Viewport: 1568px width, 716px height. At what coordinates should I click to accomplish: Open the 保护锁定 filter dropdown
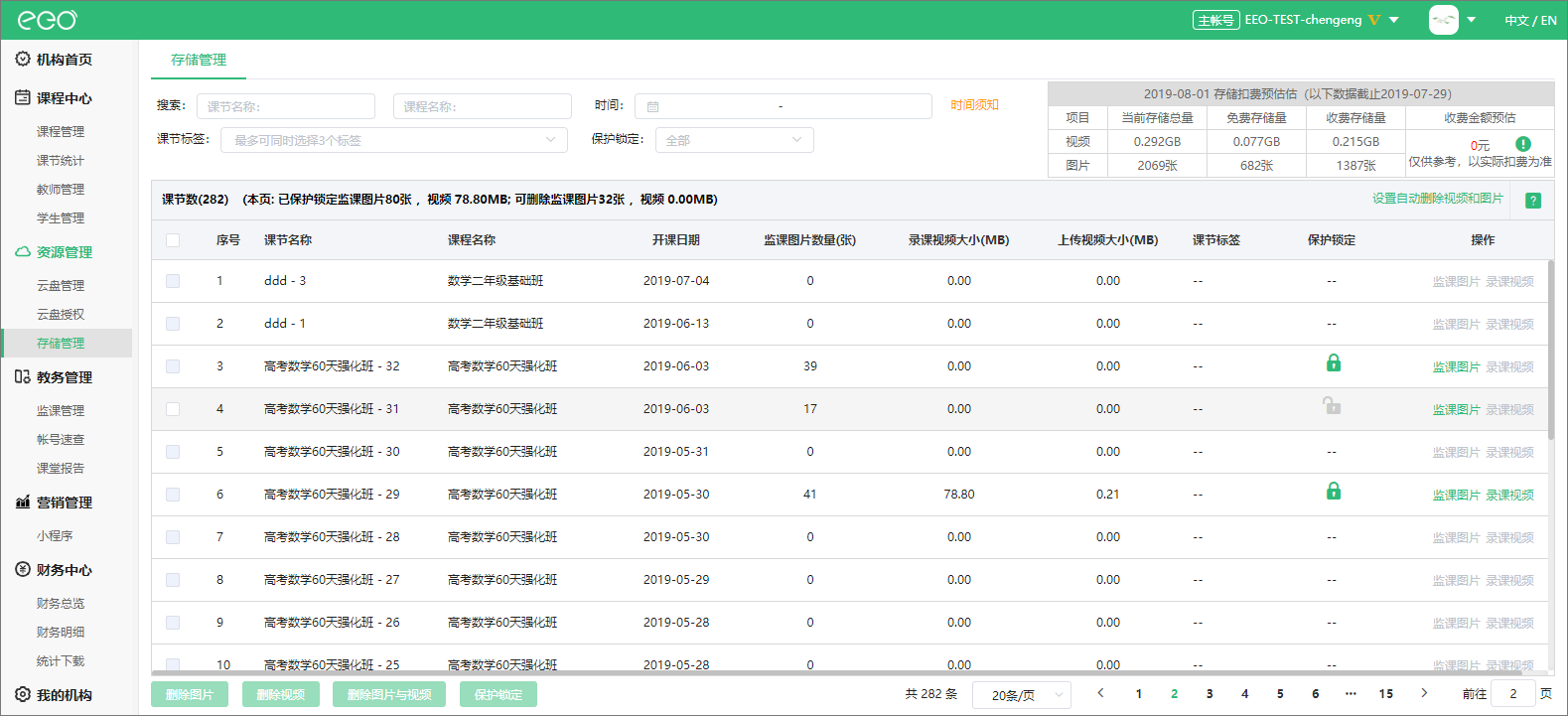pyautogui.click(x=735, y=140)
